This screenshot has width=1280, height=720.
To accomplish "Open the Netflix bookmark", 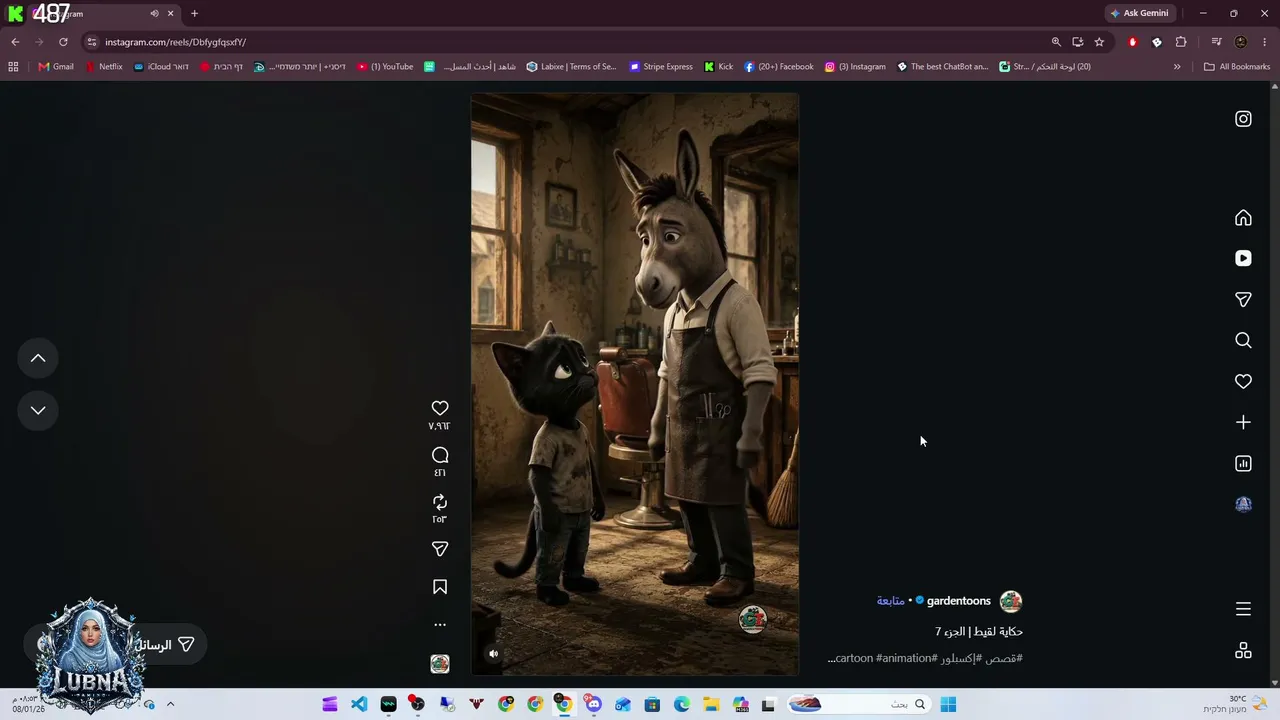I will 104,67.
